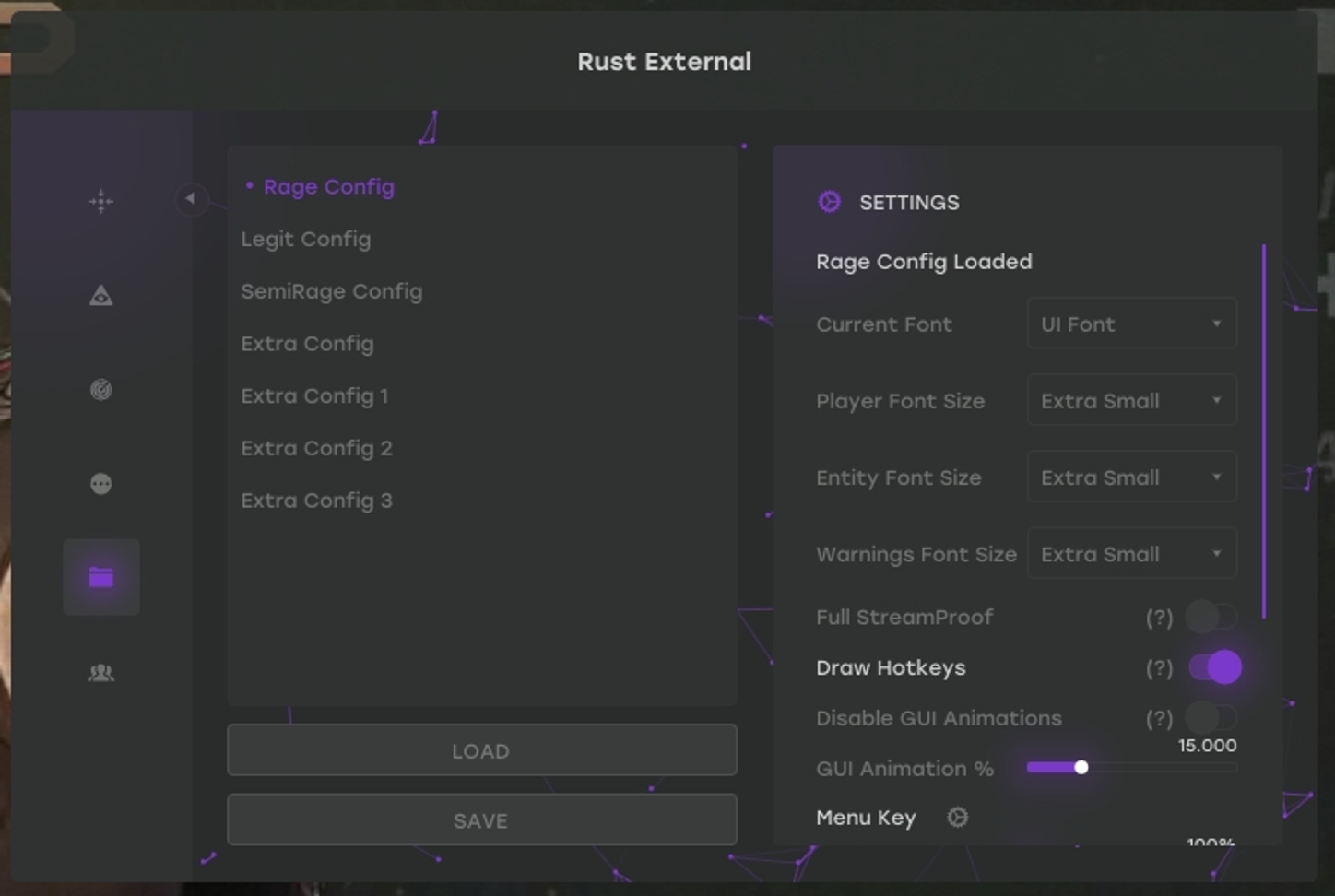The width and height of the screenshot is (1335, 896).
Task: Open the player list icon
Action: coord(100,672)
